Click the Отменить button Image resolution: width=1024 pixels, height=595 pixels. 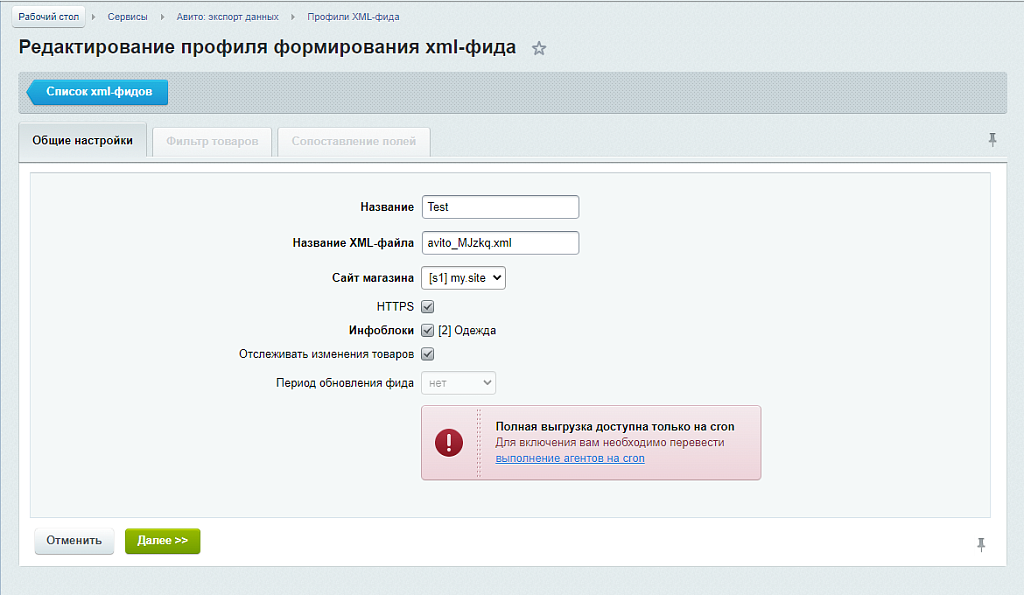[74, 541]
